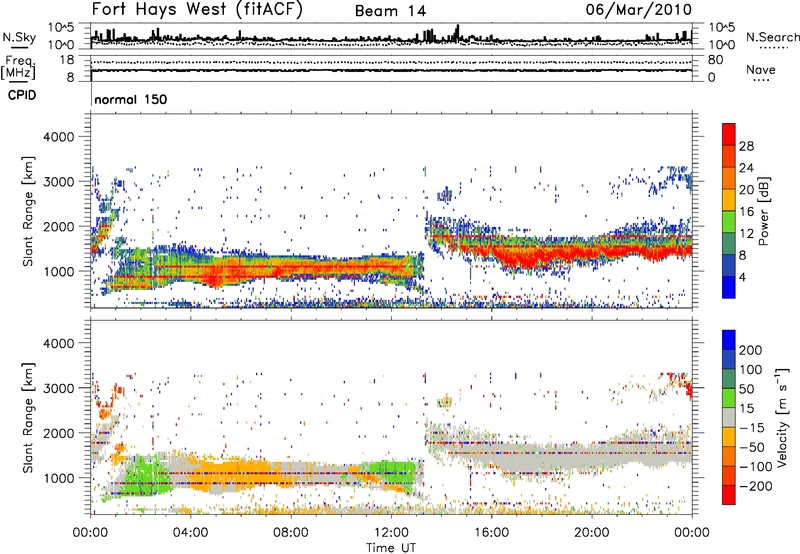Click "4000" on the power panel axis

pyautogui.click(x=58, y=137)
